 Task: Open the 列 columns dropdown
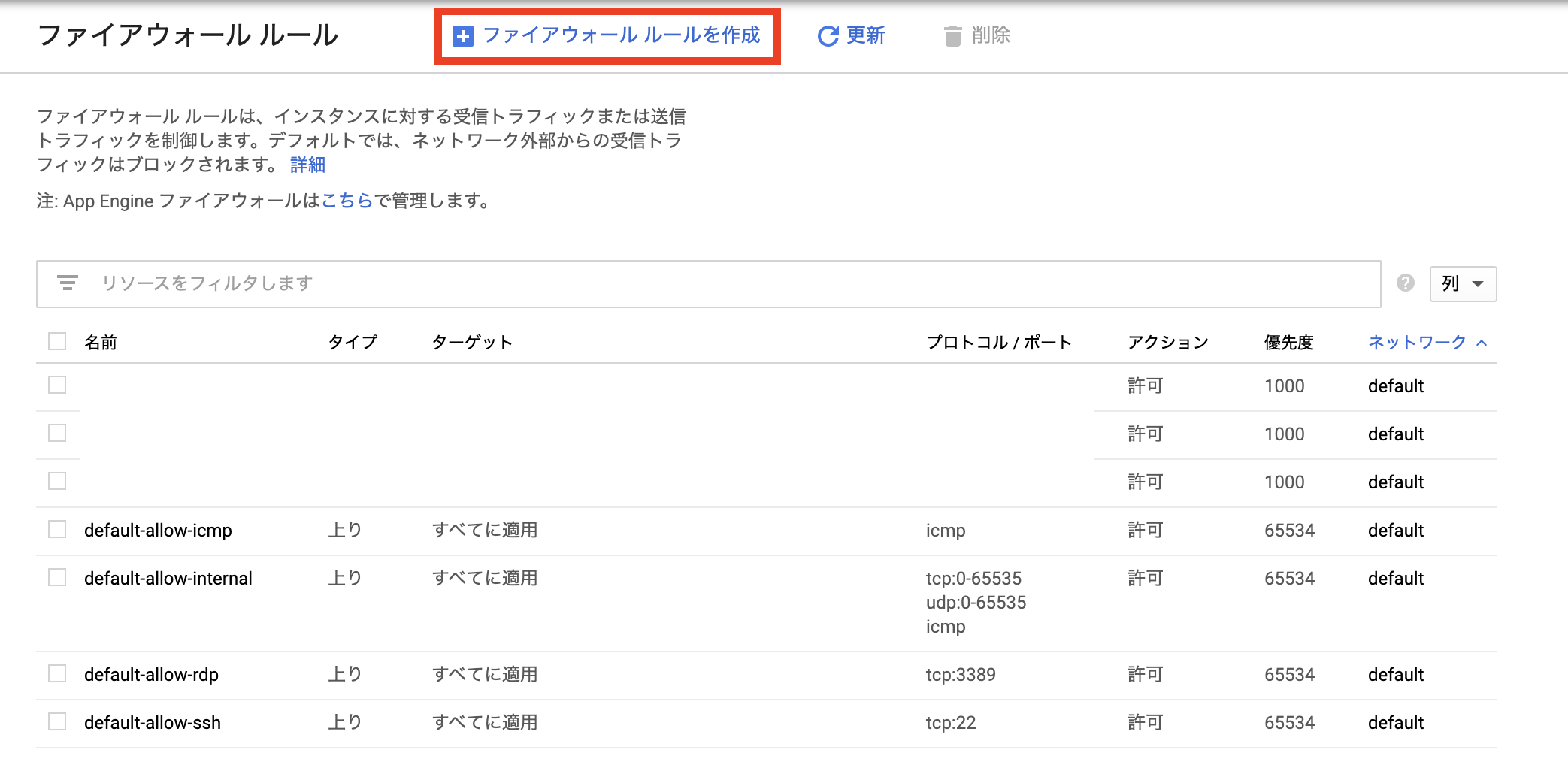[1462, 283]
